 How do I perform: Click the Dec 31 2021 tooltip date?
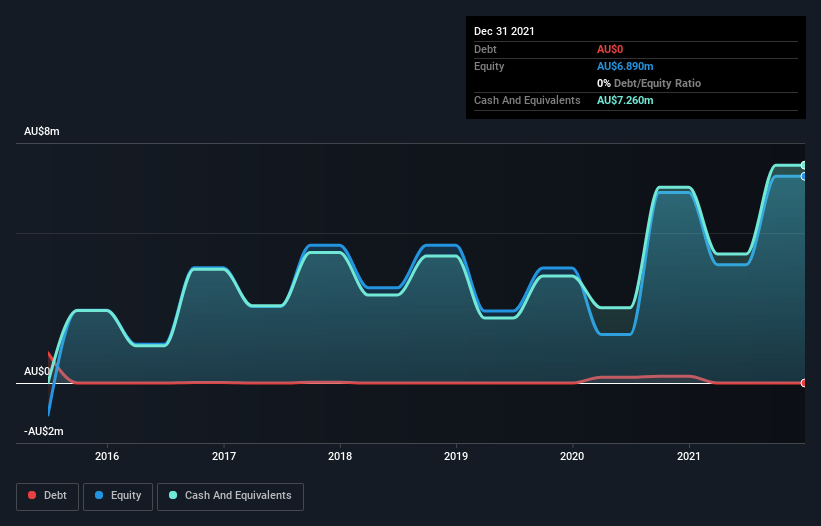(x=504, y=31)
